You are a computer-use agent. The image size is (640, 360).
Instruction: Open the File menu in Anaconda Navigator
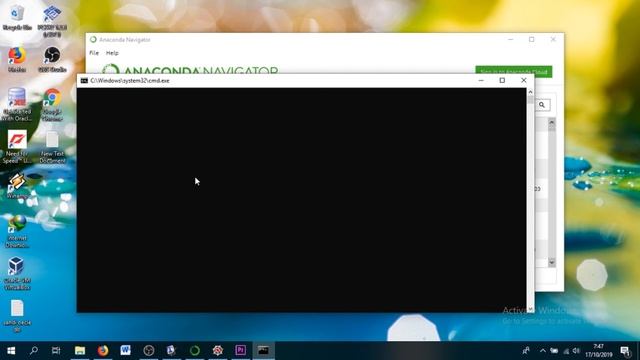tap(94, 53)
